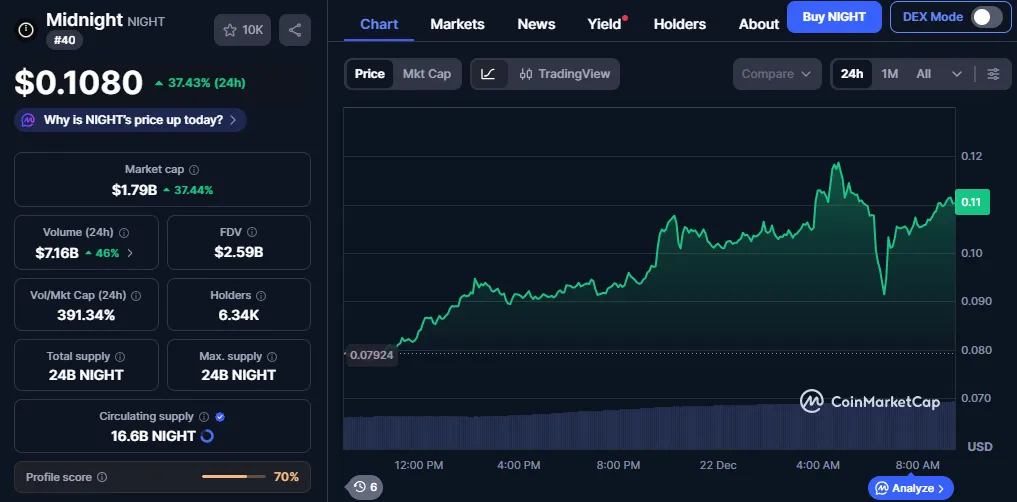1017x502 pixels.
Task: Open the About tab
Action: [x=759, y=25]
